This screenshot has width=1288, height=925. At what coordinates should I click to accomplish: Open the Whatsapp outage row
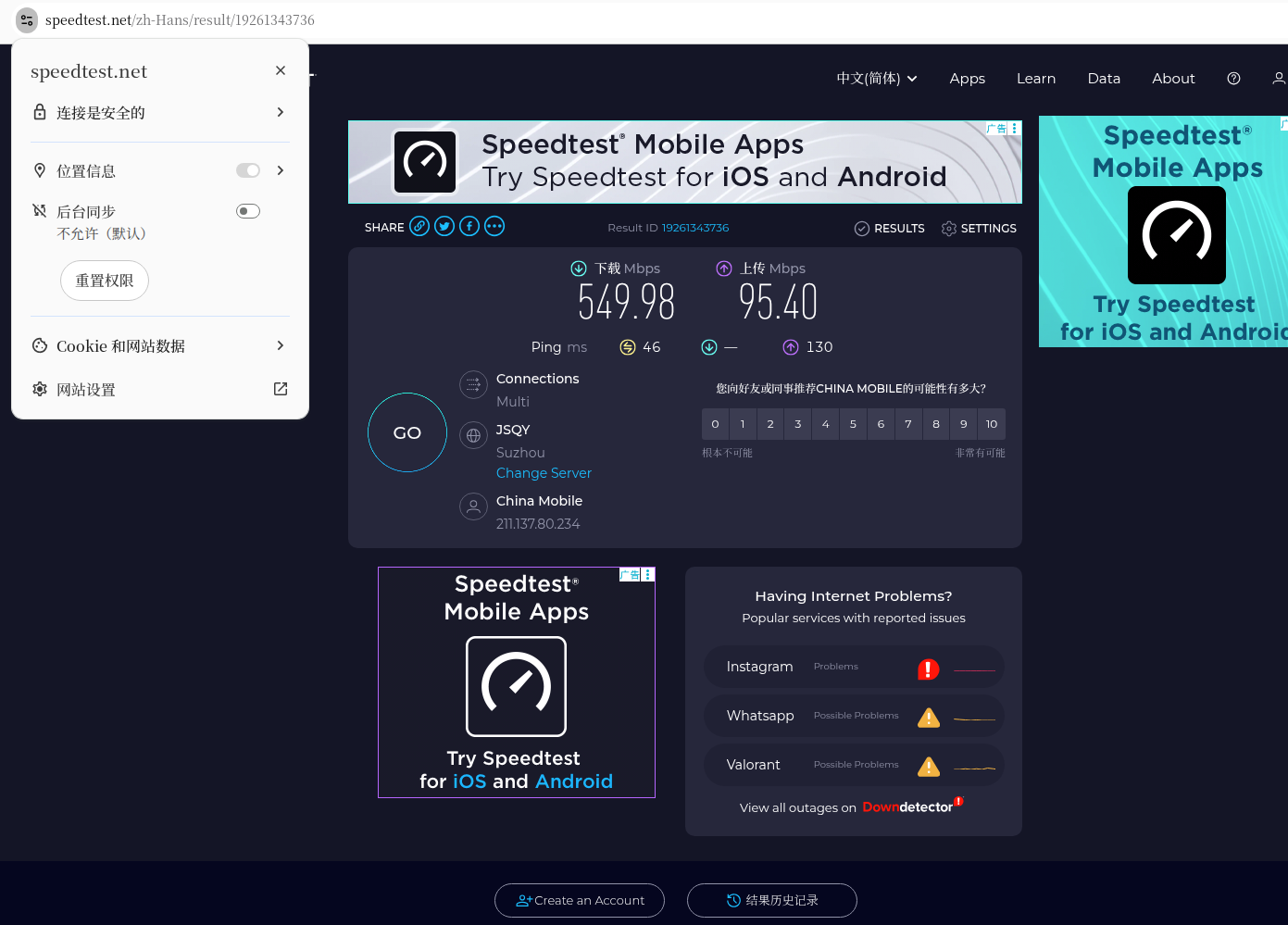tap(854, 716)
